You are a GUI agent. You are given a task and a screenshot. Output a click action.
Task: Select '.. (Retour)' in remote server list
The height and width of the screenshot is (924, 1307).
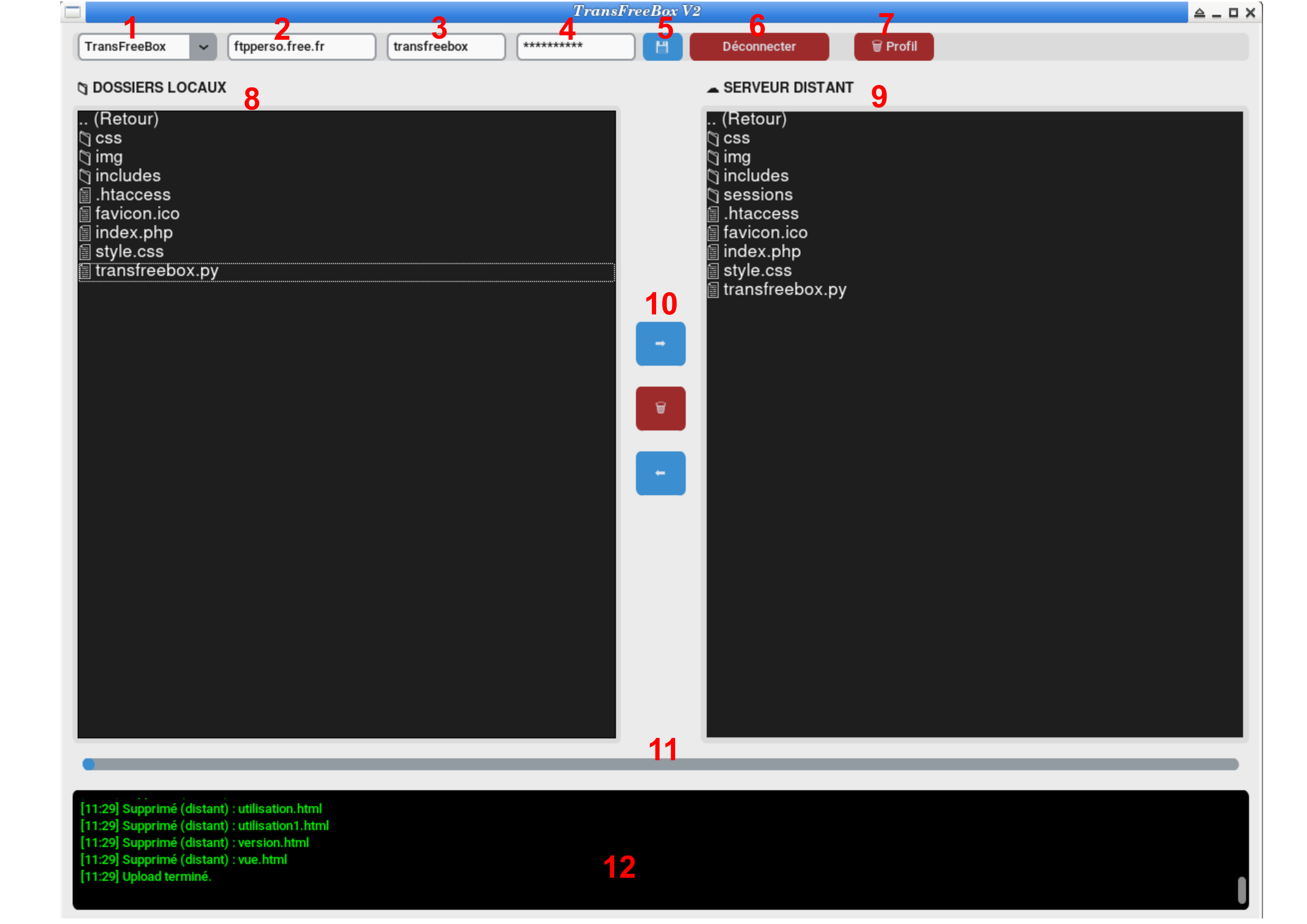click(x=975, y=119)
